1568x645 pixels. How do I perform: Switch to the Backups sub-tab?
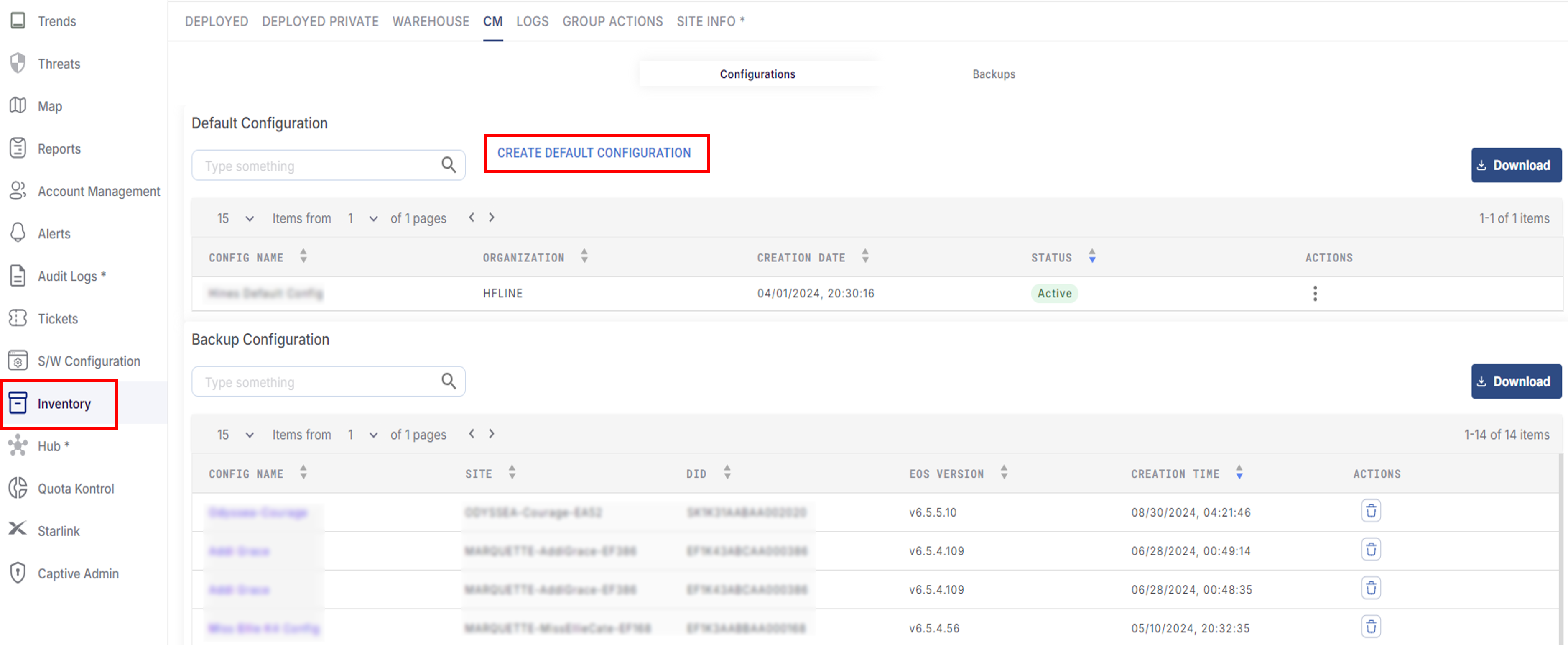pos(993,74)
